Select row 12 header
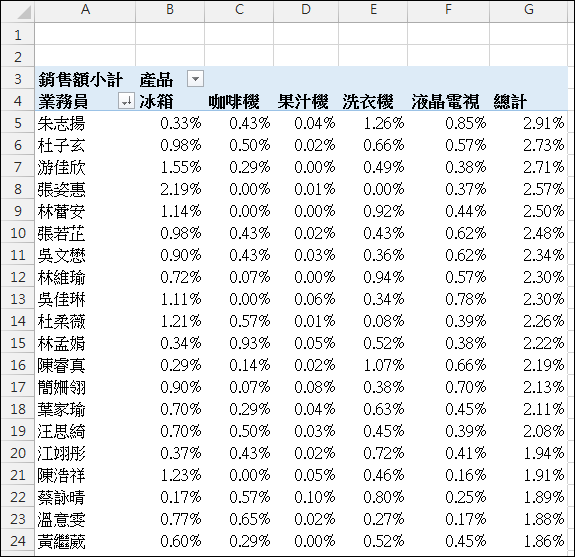 coord(18,276)
